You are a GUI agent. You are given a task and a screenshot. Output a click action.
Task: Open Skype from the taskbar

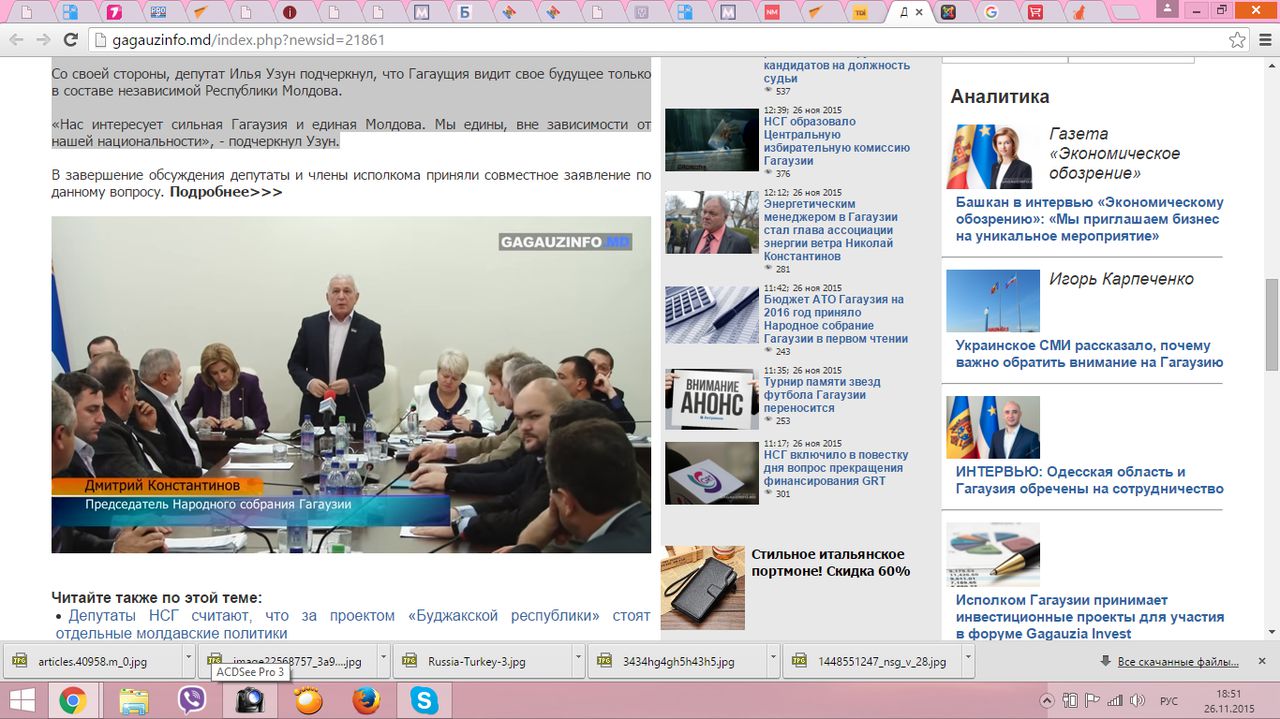click(x=425, y=700)
